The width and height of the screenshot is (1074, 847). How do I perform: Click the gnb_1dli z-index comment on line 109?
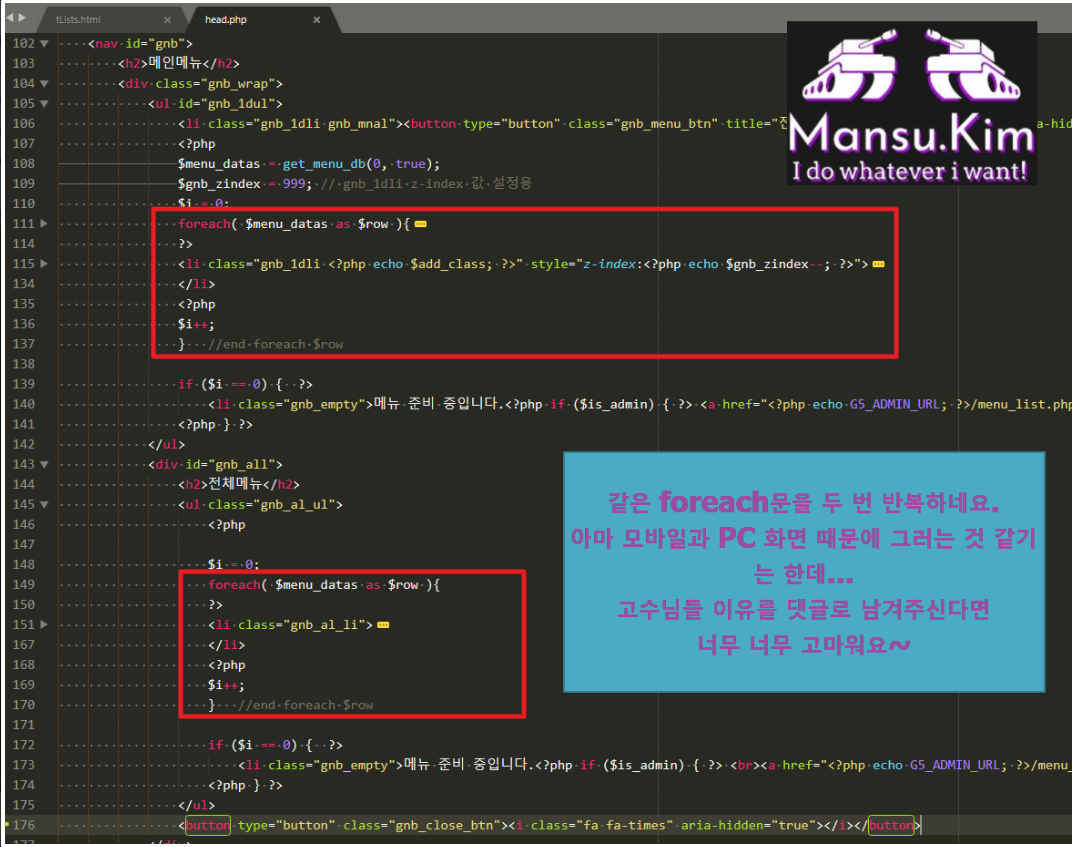click(426, 184)
